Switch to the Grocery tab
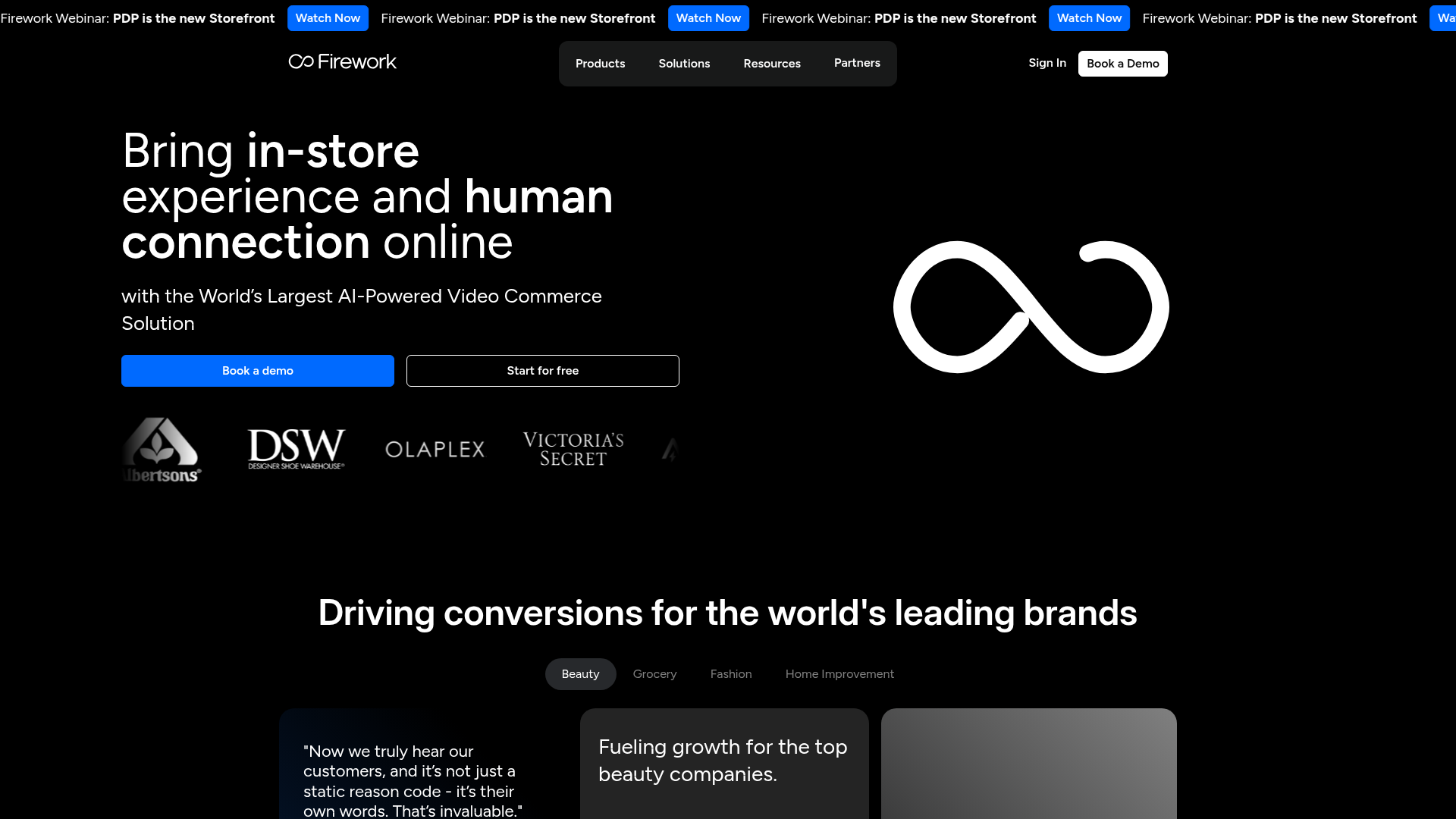The width and height of the screenshot is (1456, 819). (654, 674)
